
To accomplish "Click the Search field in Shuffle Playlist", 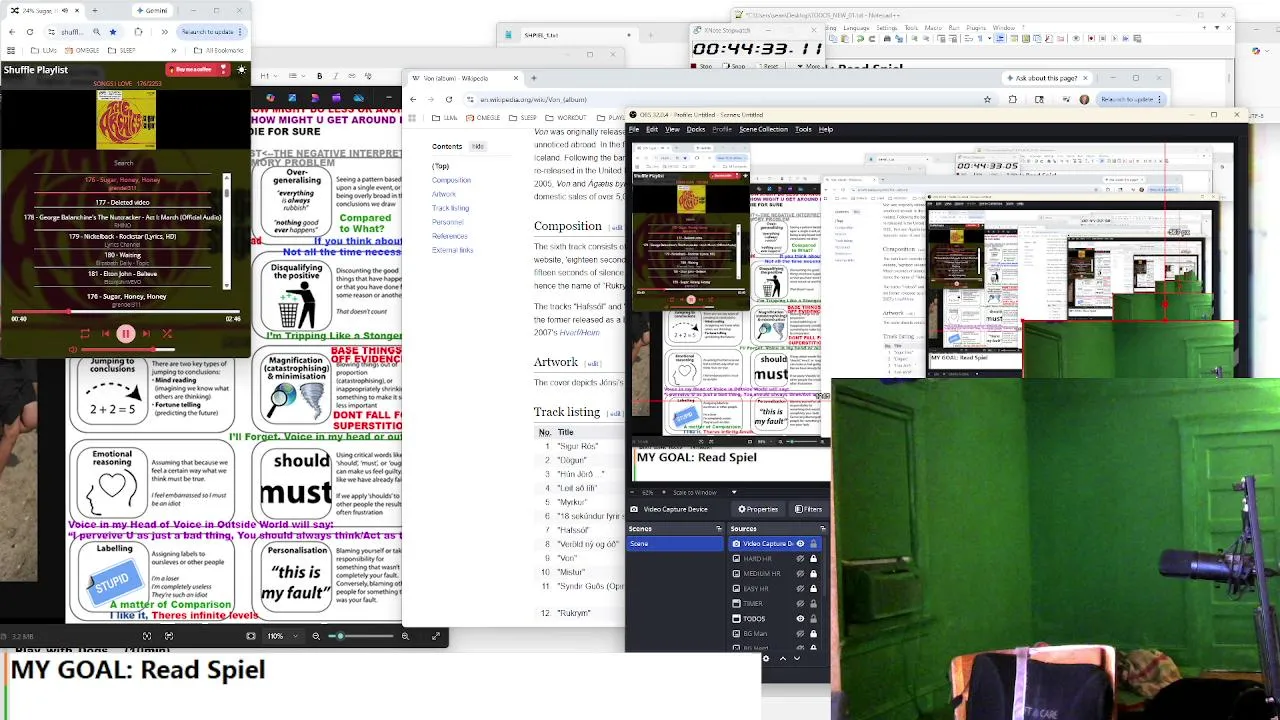I will coord(124,163).
